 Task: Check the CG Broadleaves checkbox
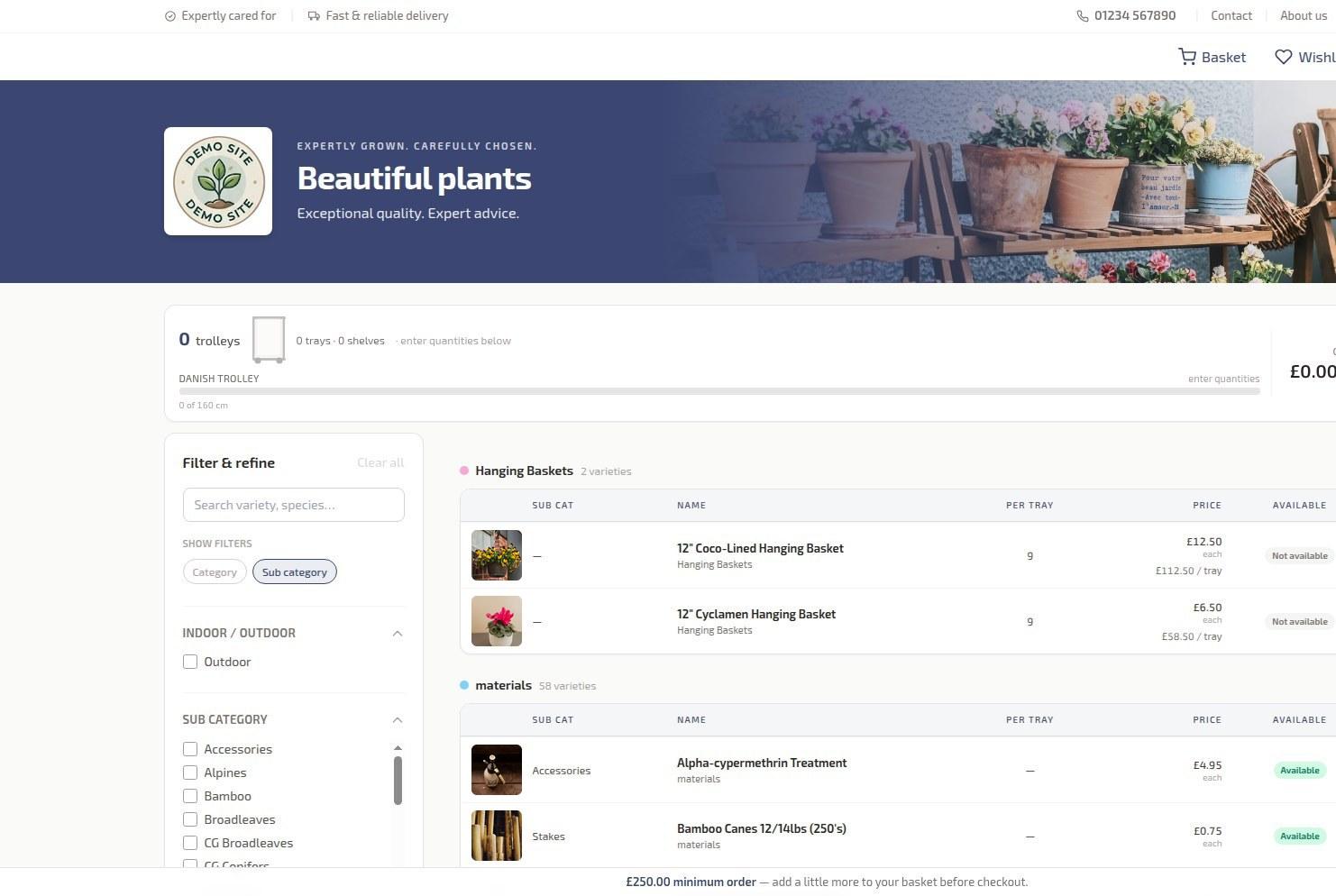[x=190, y=843]
